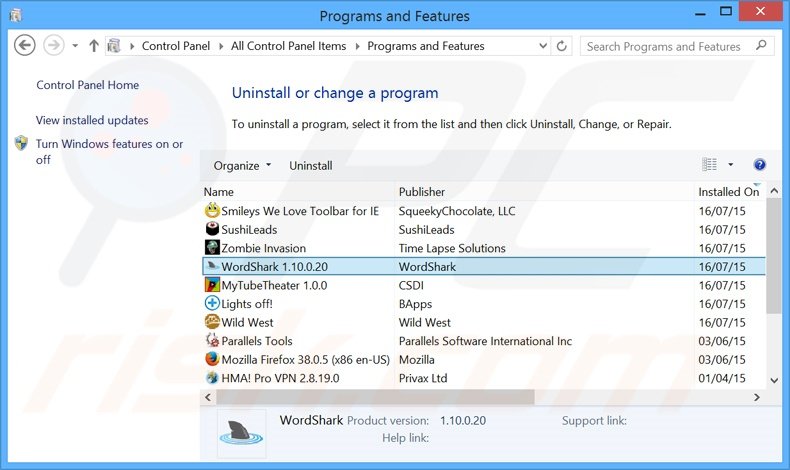Open the Help question mark icon

click(759, 165)
